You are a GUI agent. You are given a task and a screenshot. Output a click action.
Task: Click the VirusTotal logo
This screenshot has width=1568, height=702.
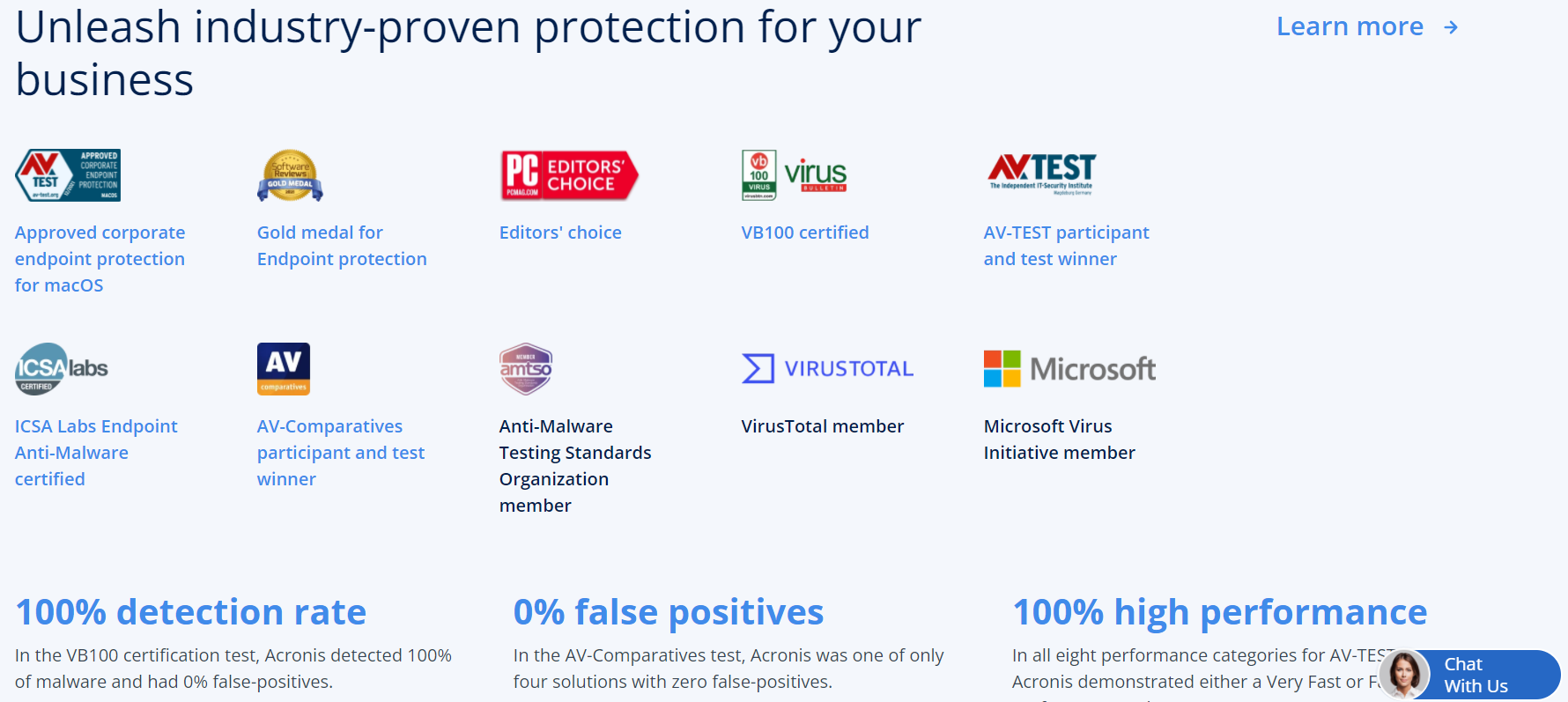tap(827, 369)
